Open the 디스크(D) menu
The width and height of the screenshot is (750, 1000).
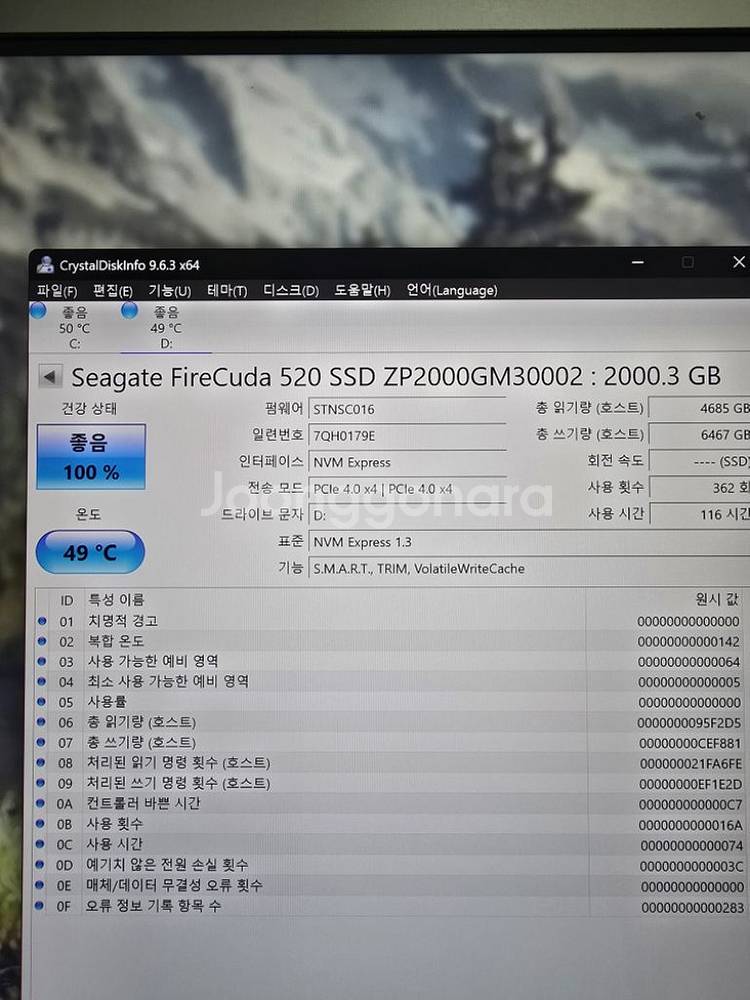[291, 291]
